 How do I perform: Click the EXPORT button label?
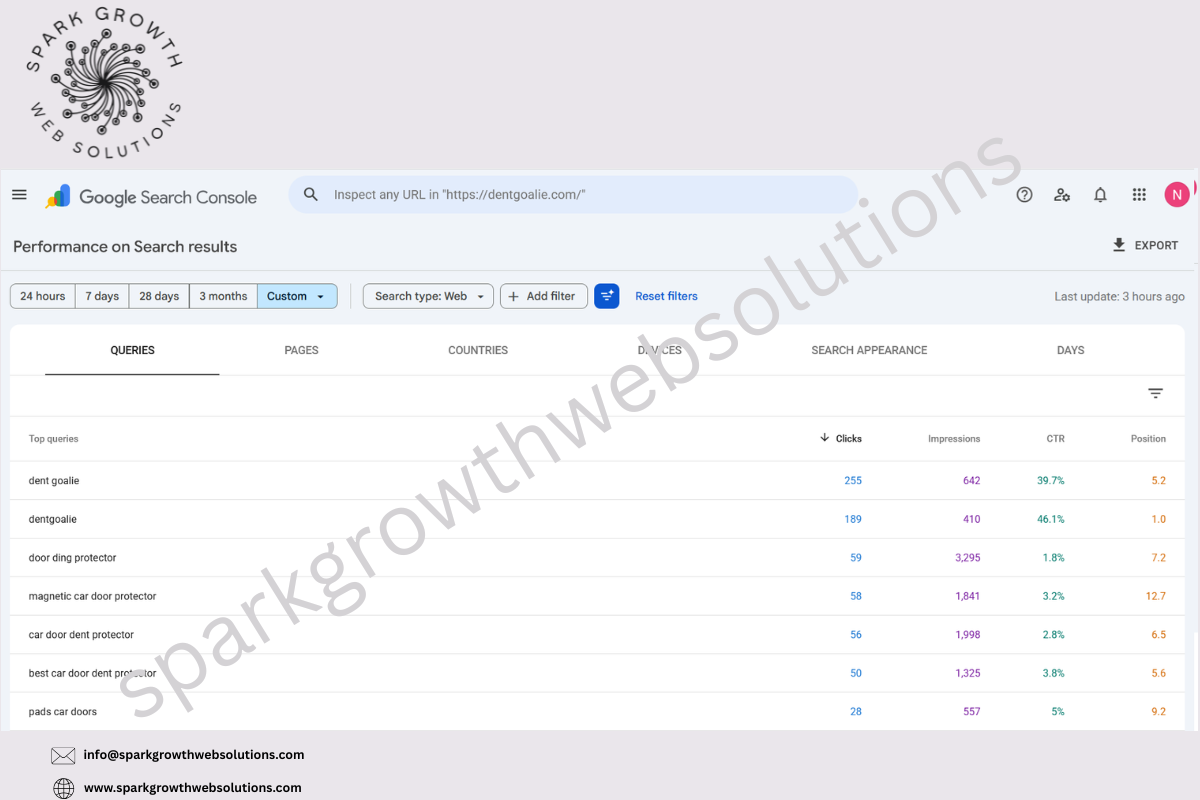coord(1156,245)
